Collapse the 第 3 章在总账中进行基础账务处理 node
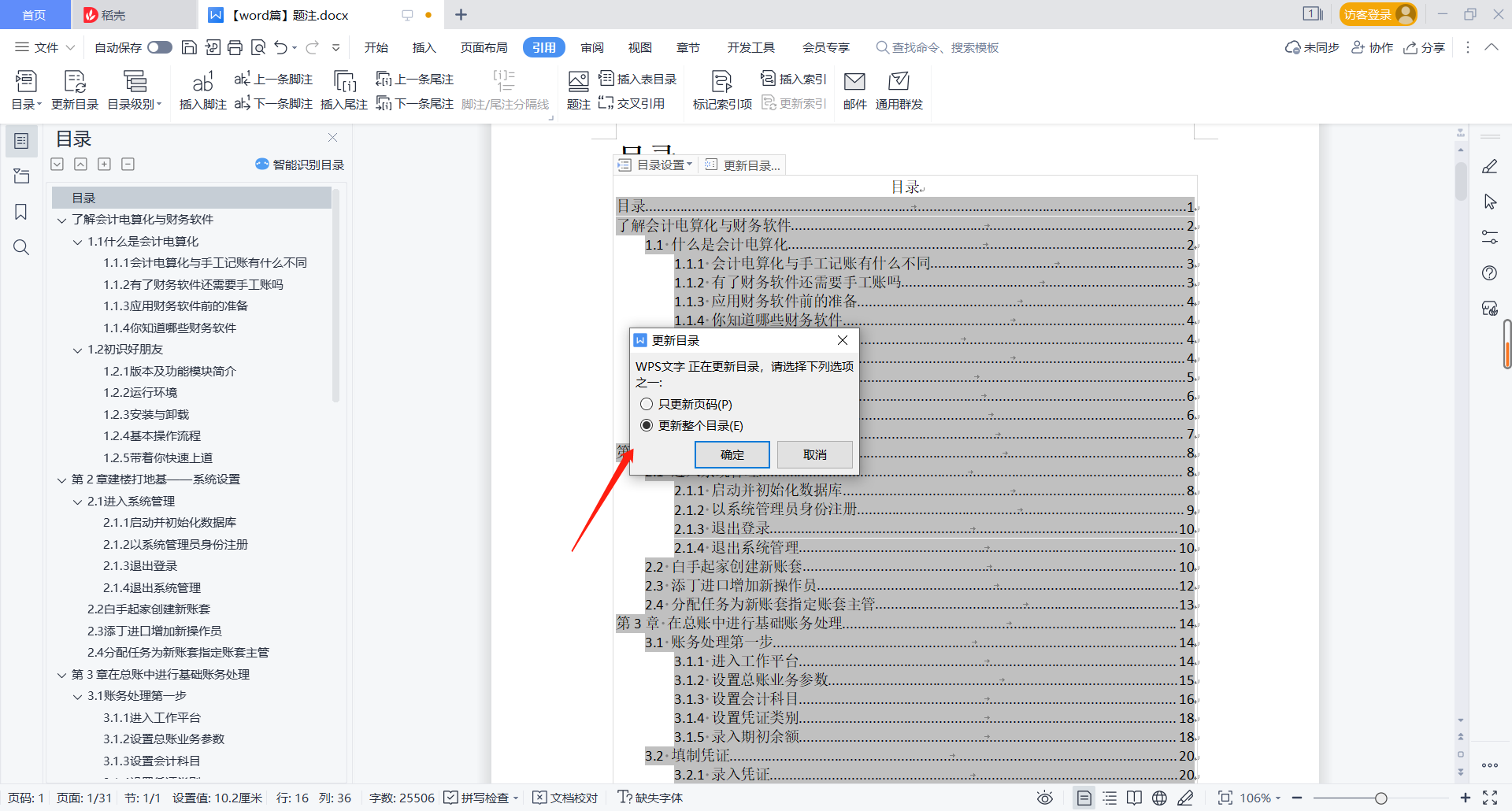Viewport: 1512px width, 811px height. tap(61, 675)
